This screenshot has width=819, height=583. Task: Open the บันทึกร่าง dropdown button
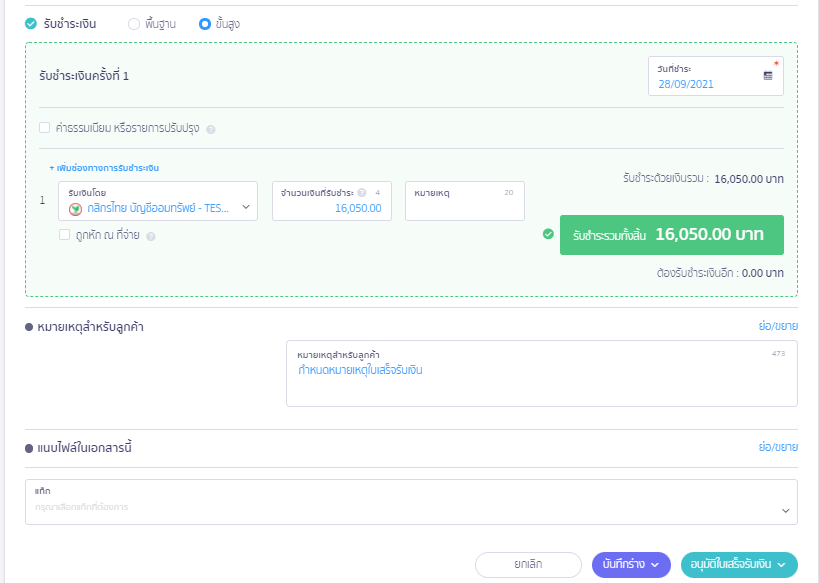(x=630, y=565)
